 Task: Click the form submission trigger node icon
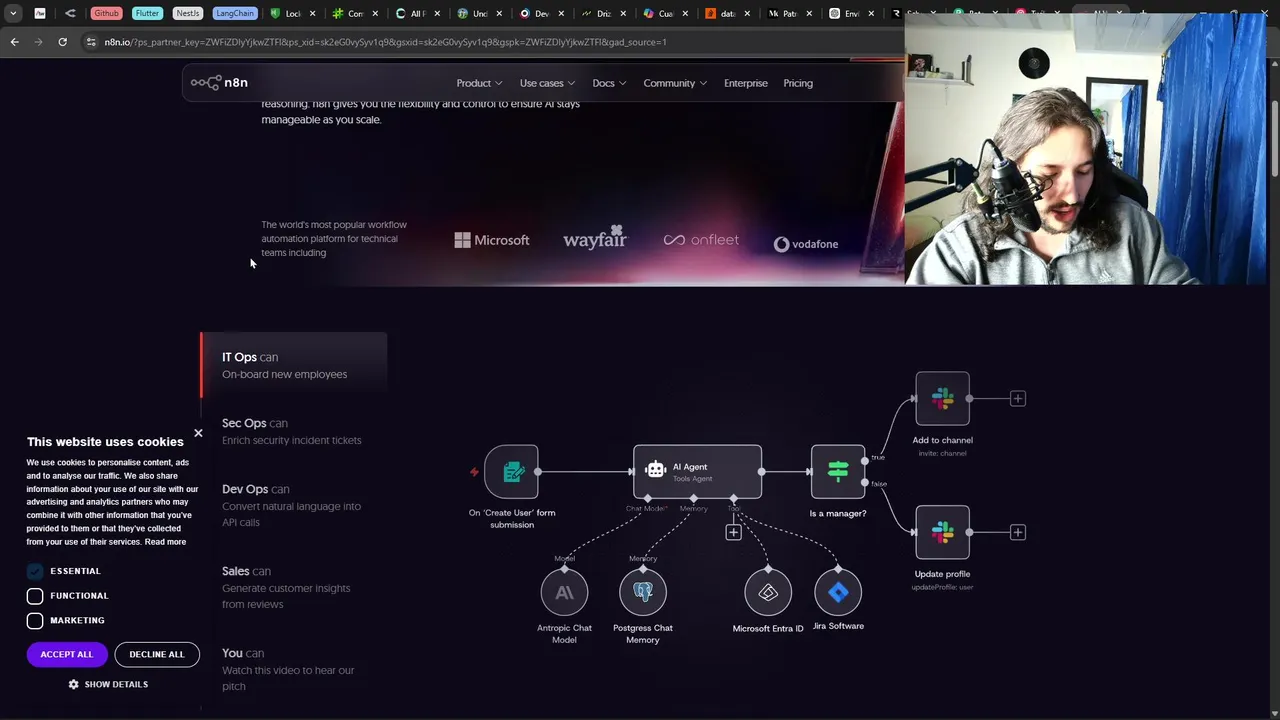(512, 472)
